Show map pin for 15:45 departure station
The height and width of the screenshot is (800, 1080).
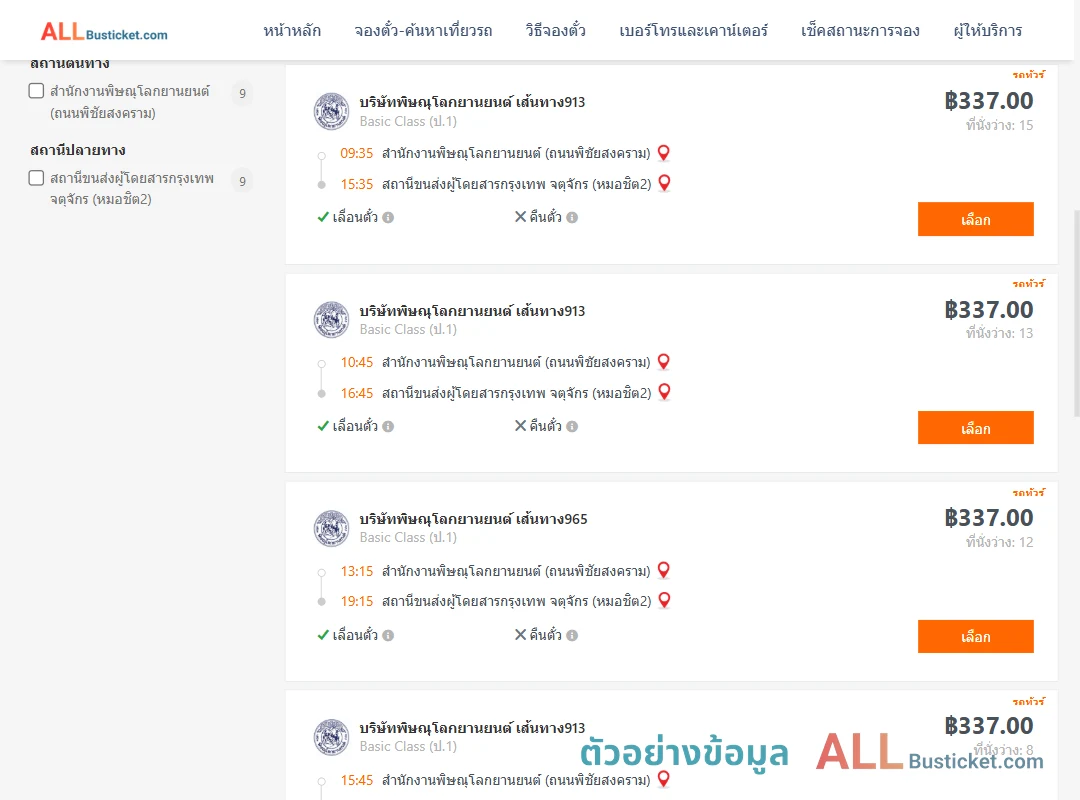663,779
